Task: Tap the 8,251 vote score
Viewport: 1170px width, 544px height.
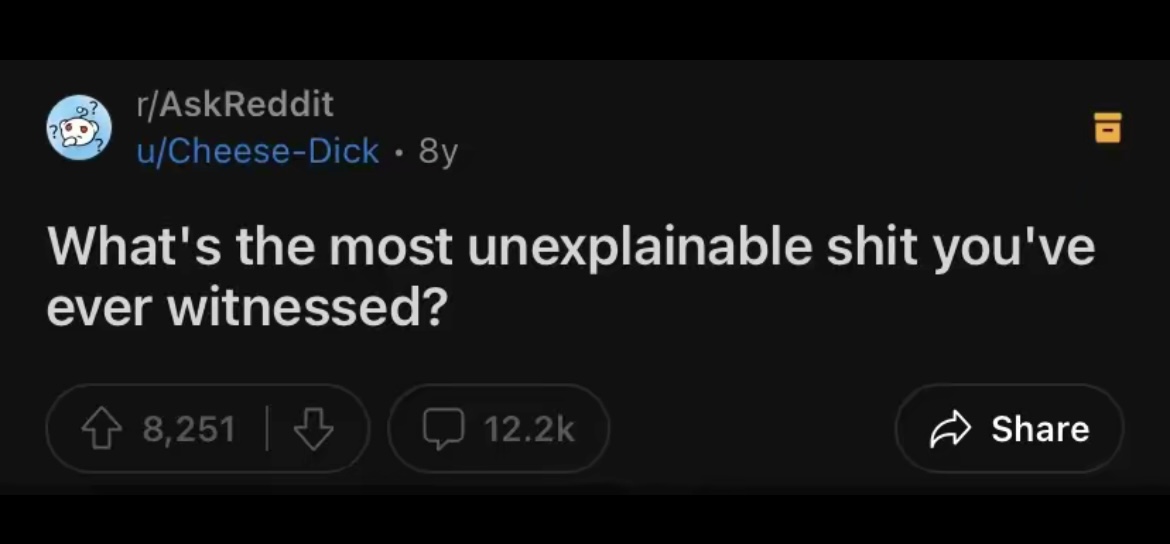Action: [190, 430]
